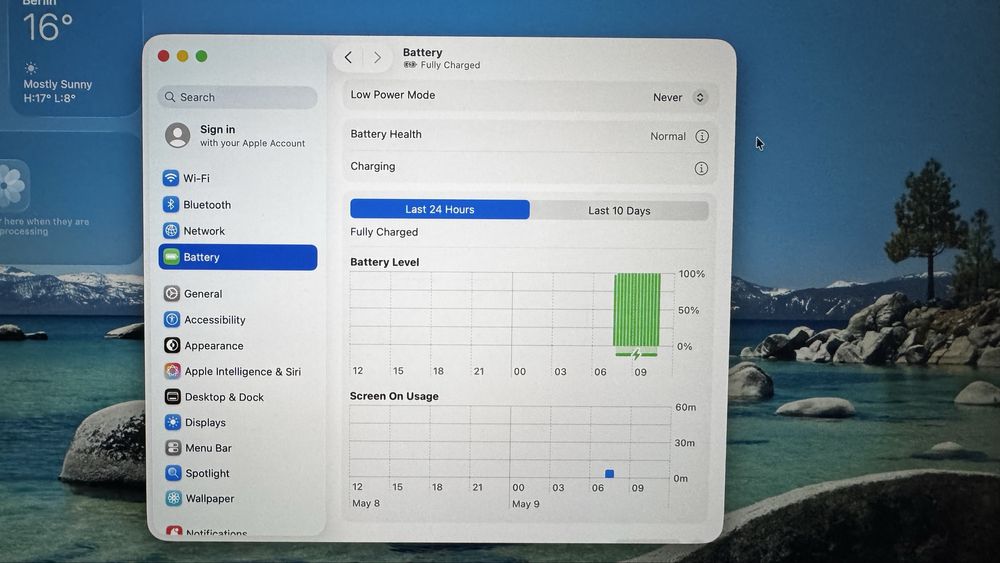1000x563 pixels.
Task: Click the Accessibility icon
Action: (172, 319)
